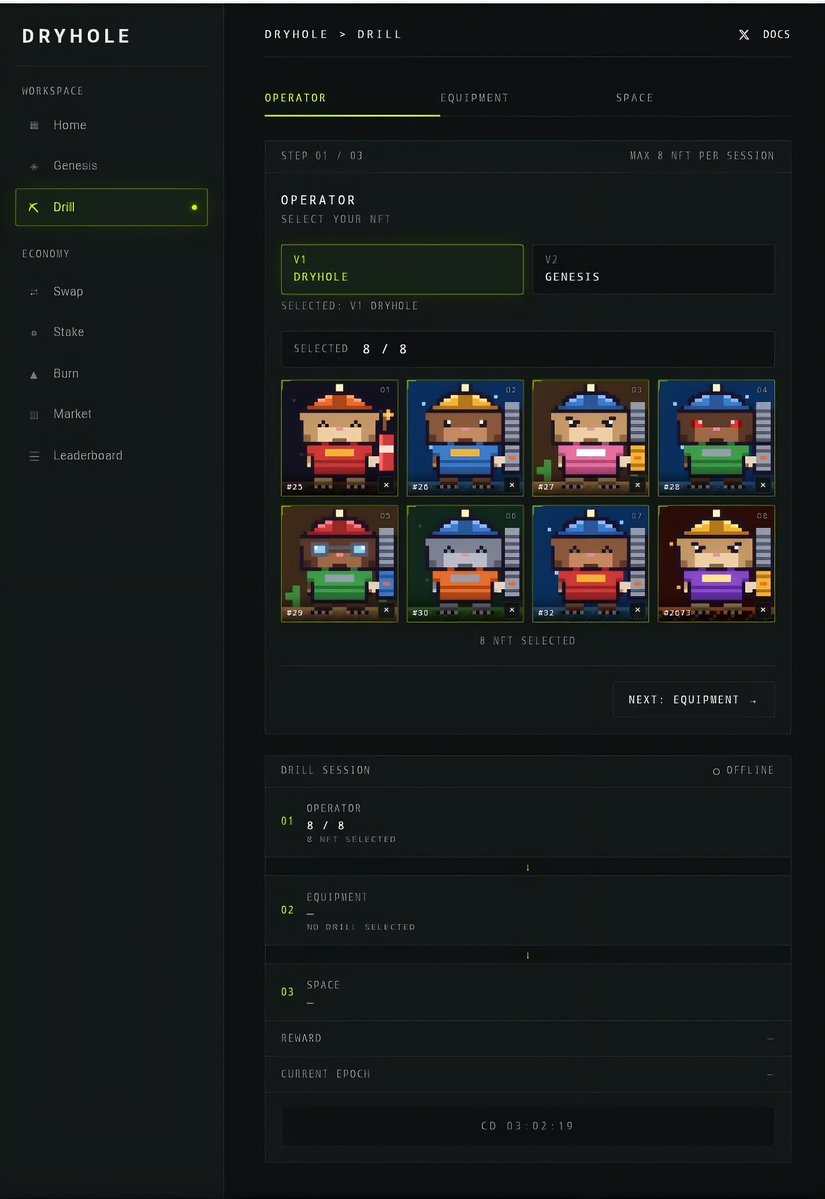Select the V1 DRYHOLE collection option
Screen dimensions: 825x1199
402,269
